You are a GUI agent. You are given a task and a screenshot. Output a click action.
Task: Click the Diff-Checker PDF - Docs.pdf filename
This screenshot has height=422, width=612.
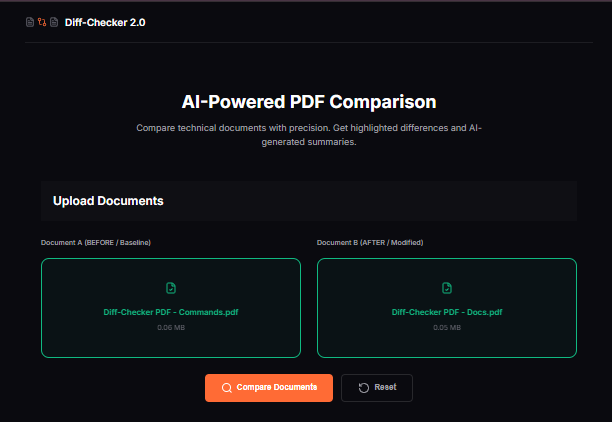click(447, 312)
